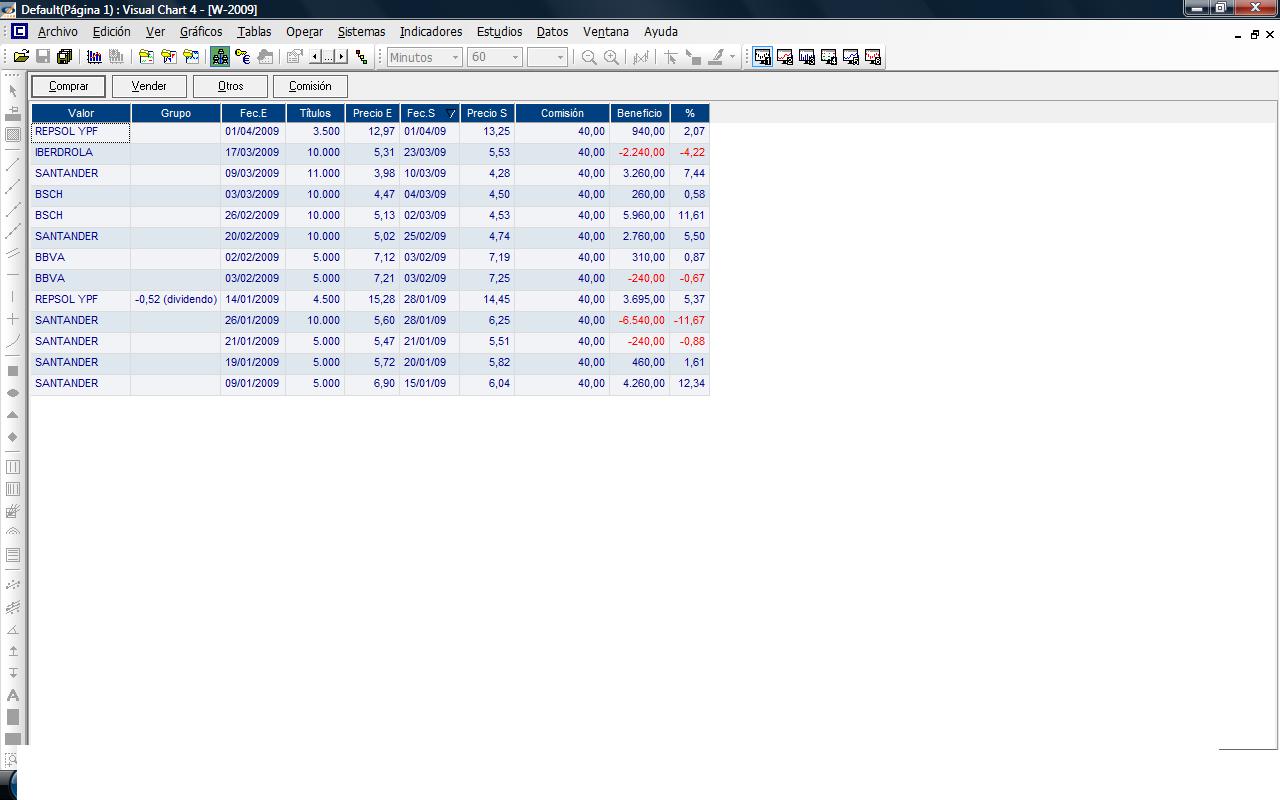Click the first folder-with-chart icon

point(146,57)
